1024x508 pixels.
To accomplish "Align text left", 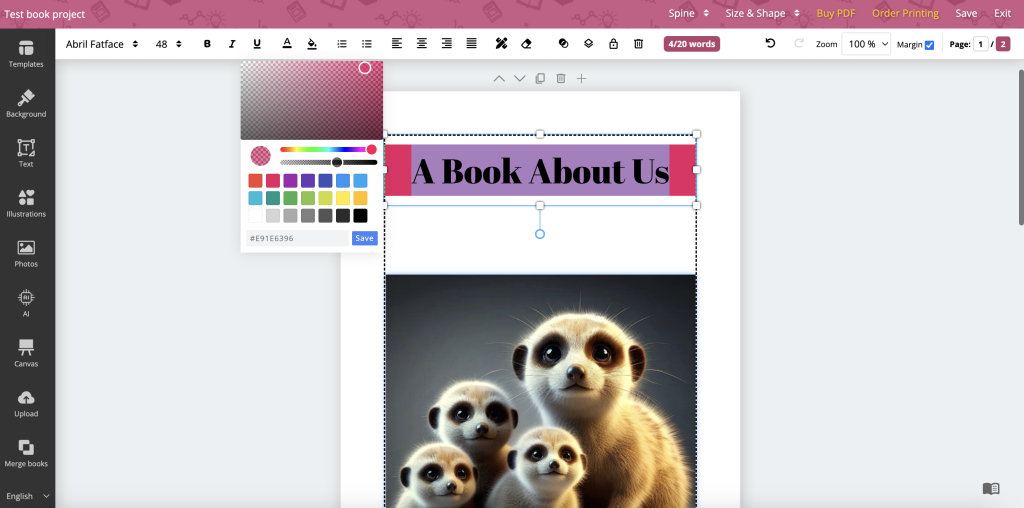I will [x=396, y=44].
